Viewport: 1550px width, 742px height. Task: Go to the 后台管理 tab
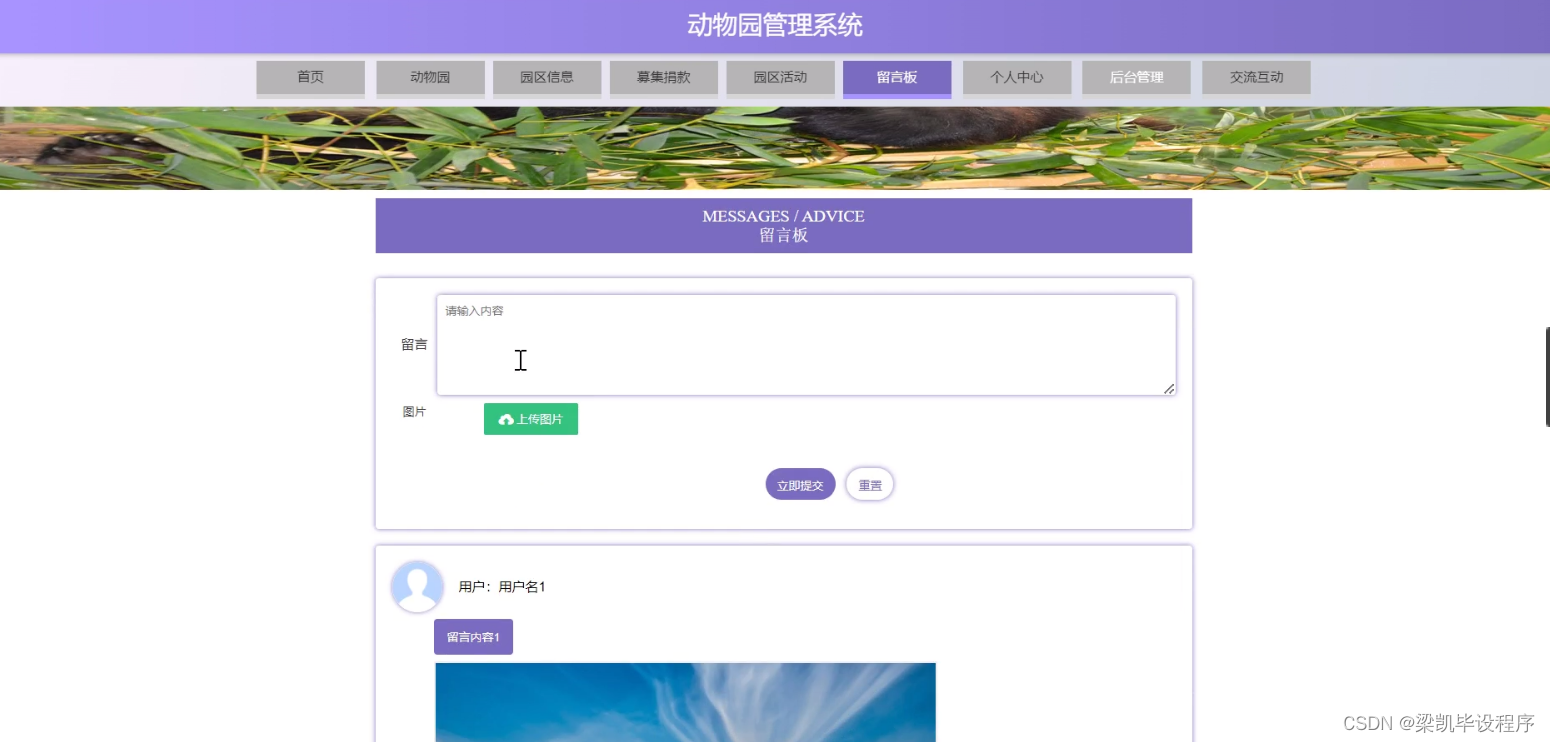click(x=1136, y=78)
